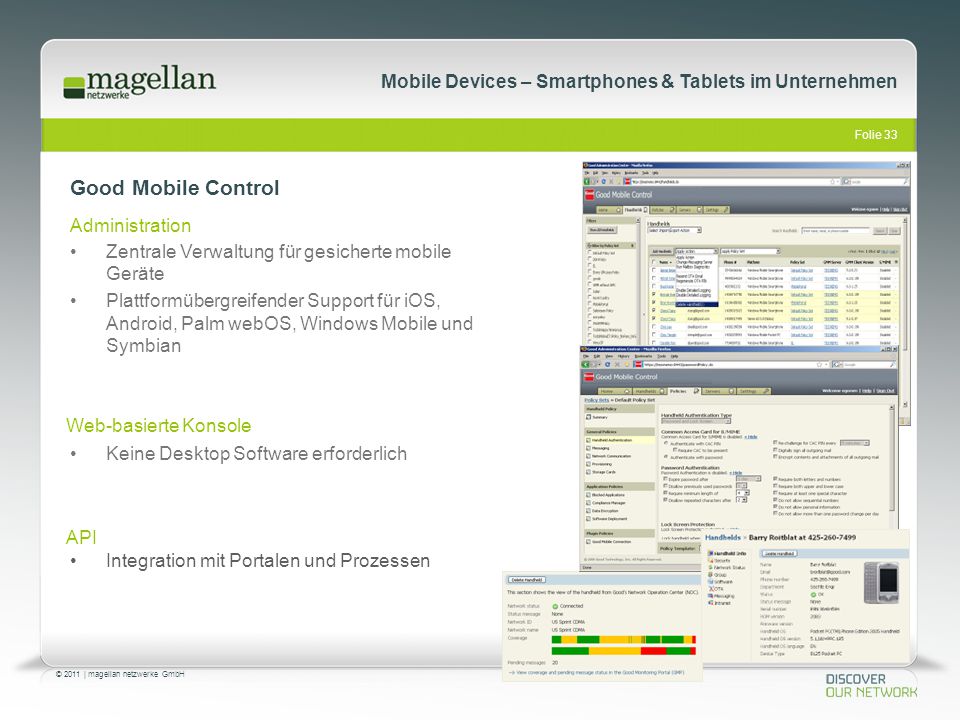
Task: Open Good Mobile Connection under Plugin Policies
Action: click(x=609, y=542)
